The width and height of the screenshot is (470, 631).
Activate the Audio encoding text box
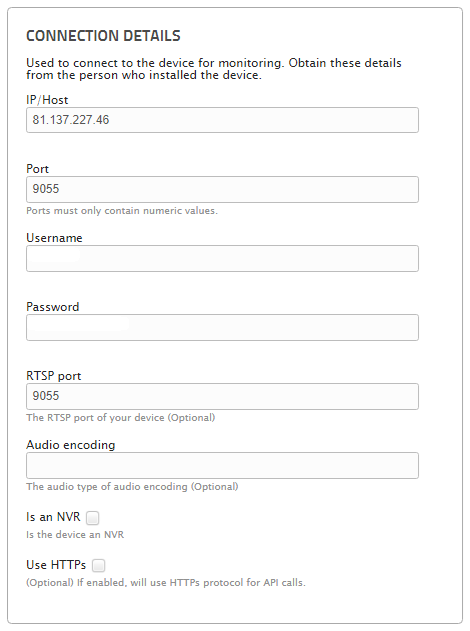coord(222,465)
